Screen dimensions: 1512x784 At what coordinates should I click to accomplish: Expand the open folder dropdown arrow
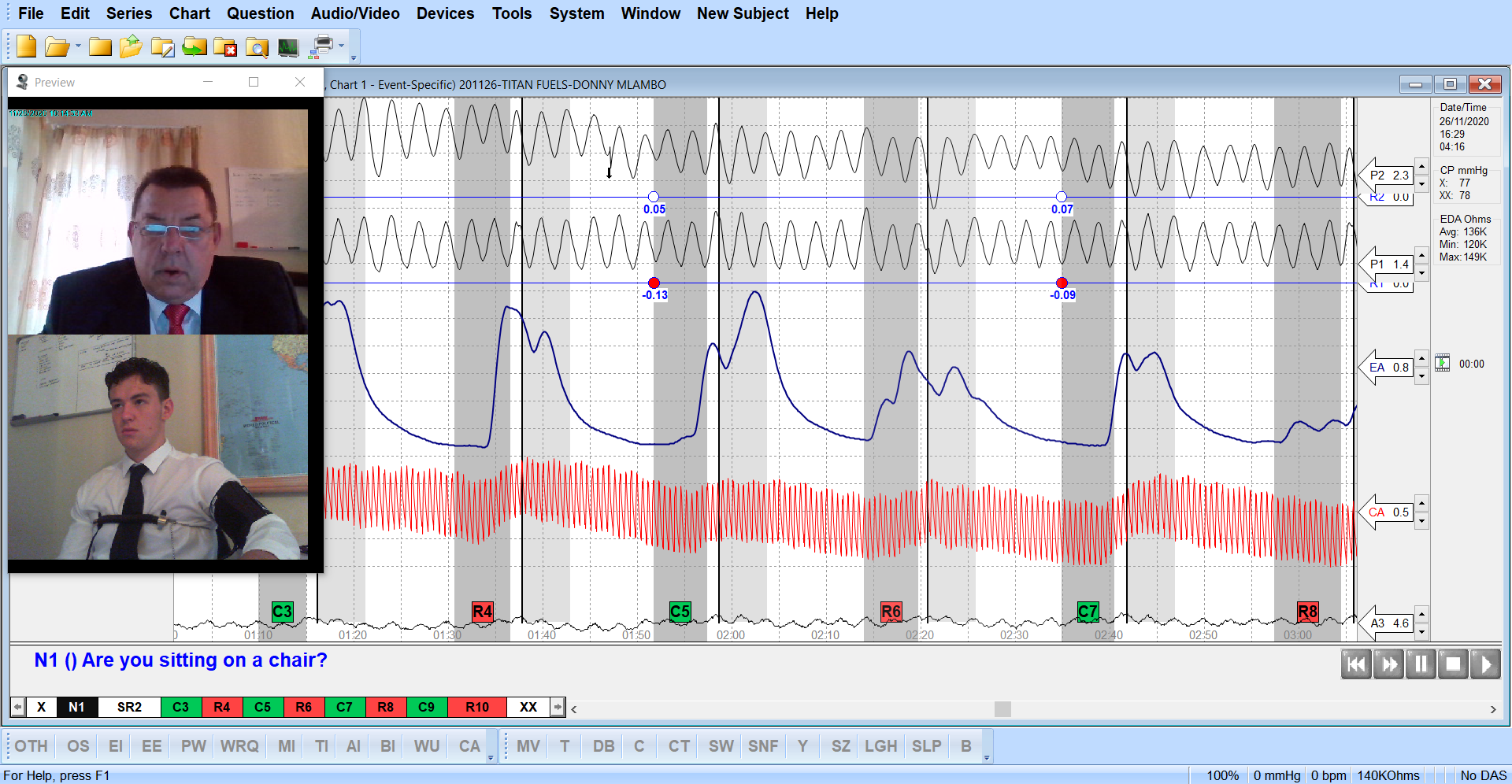tap(78, 47)
